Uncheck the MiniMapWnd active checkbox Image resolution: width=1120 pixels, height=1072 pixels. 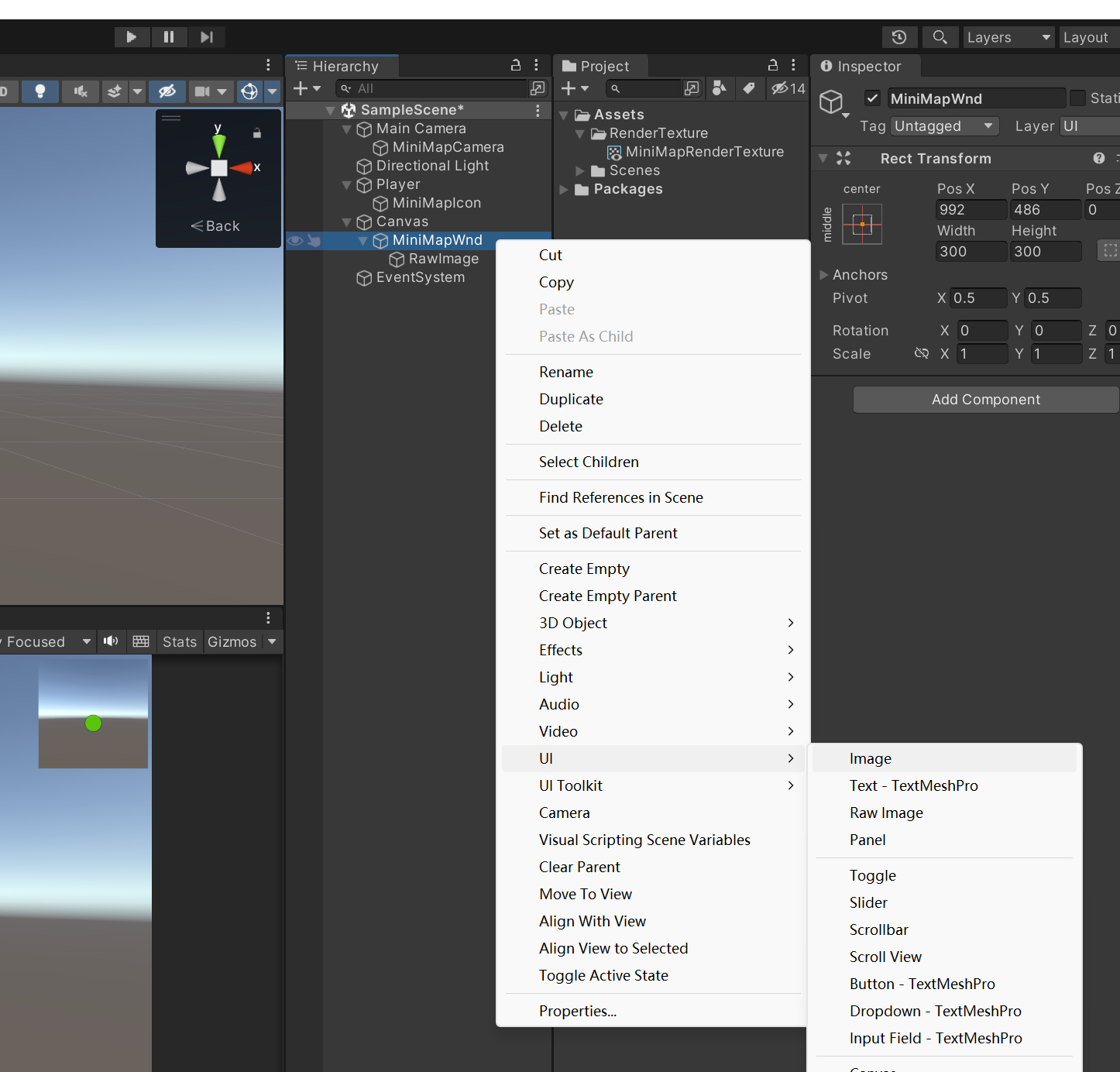pyautogui.click(x=873, y=98)
